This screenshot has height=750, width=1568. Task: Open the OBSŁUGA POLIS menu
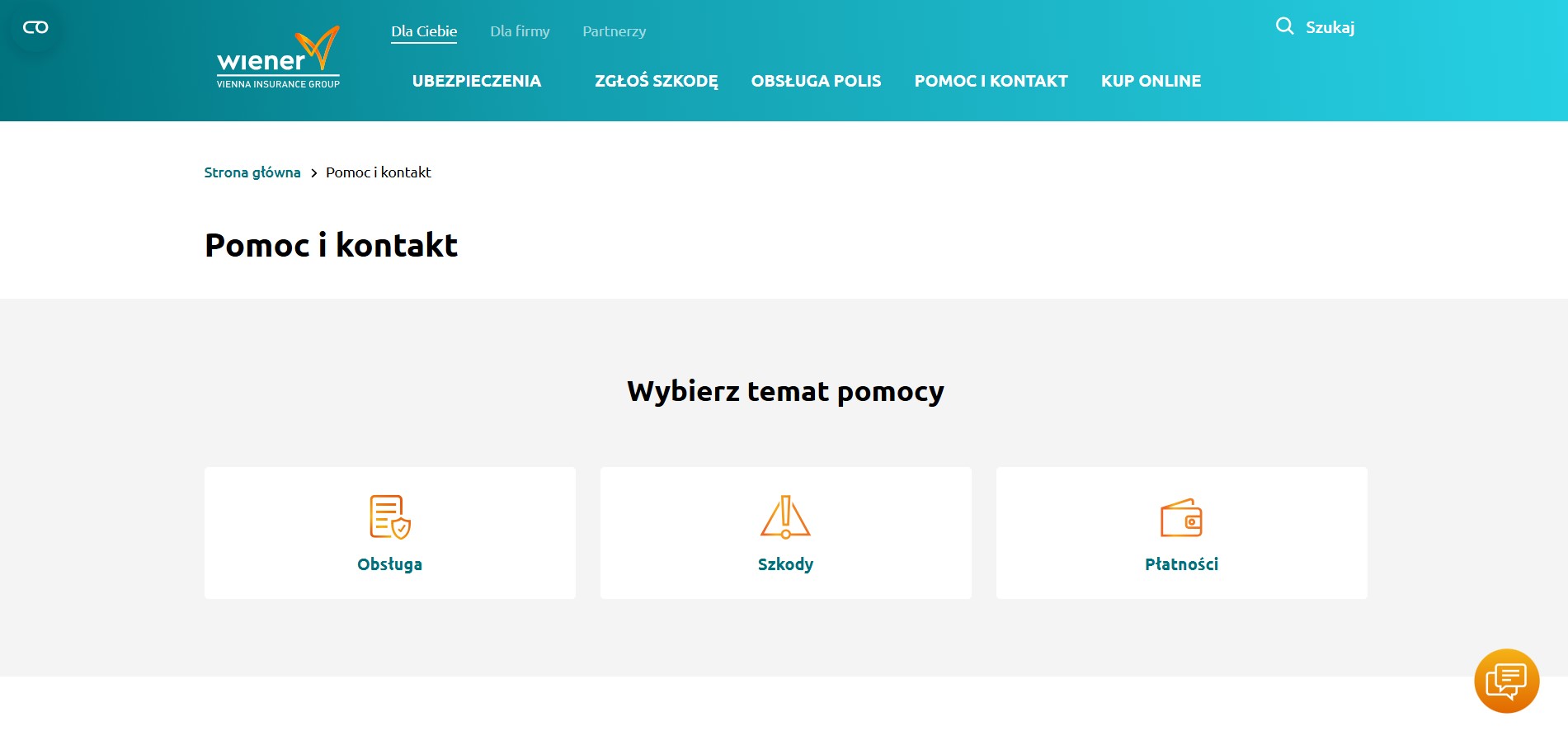[816, 81]
